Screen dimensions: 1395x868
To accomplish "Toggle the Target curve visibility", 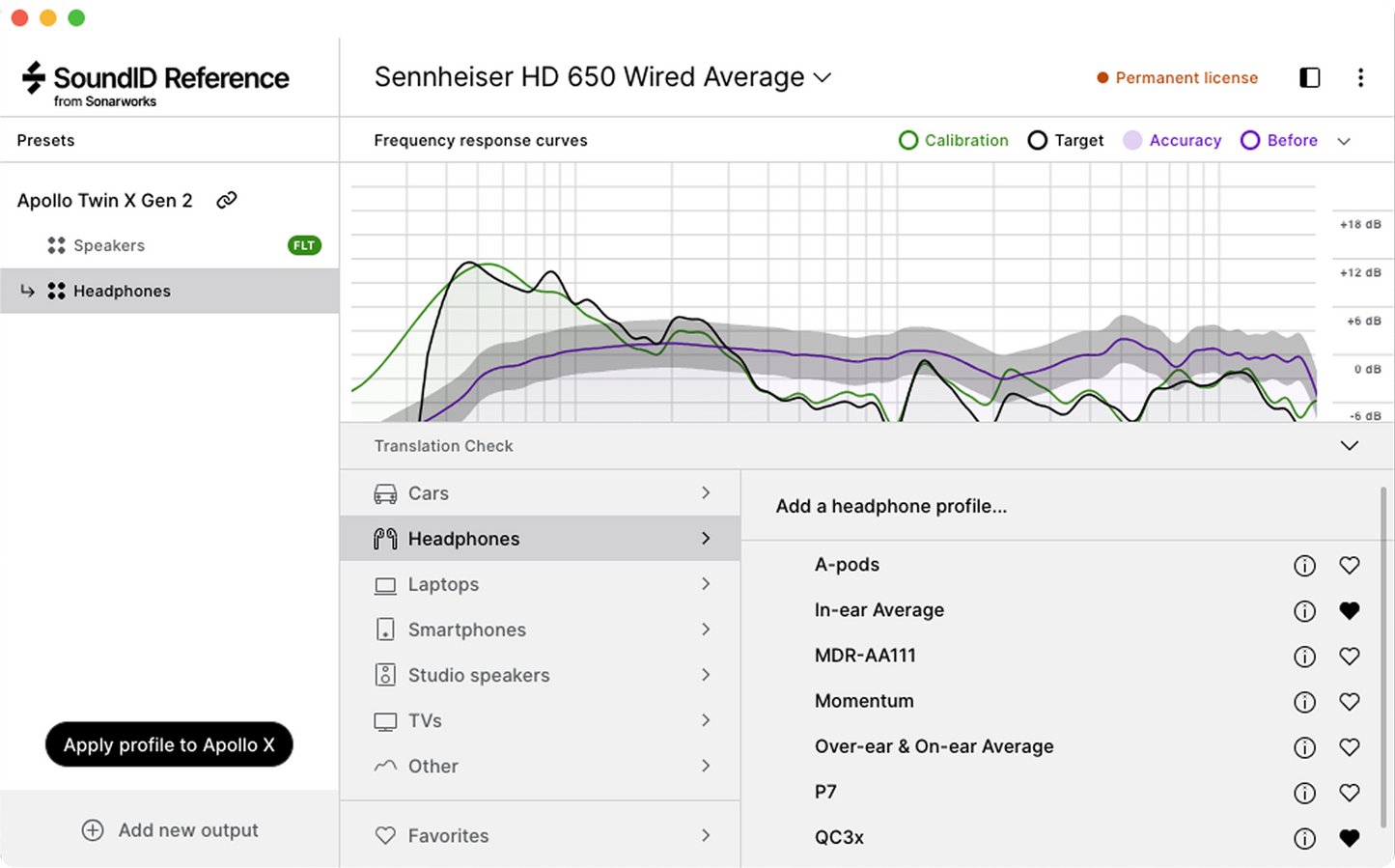I will (1038, 140).
